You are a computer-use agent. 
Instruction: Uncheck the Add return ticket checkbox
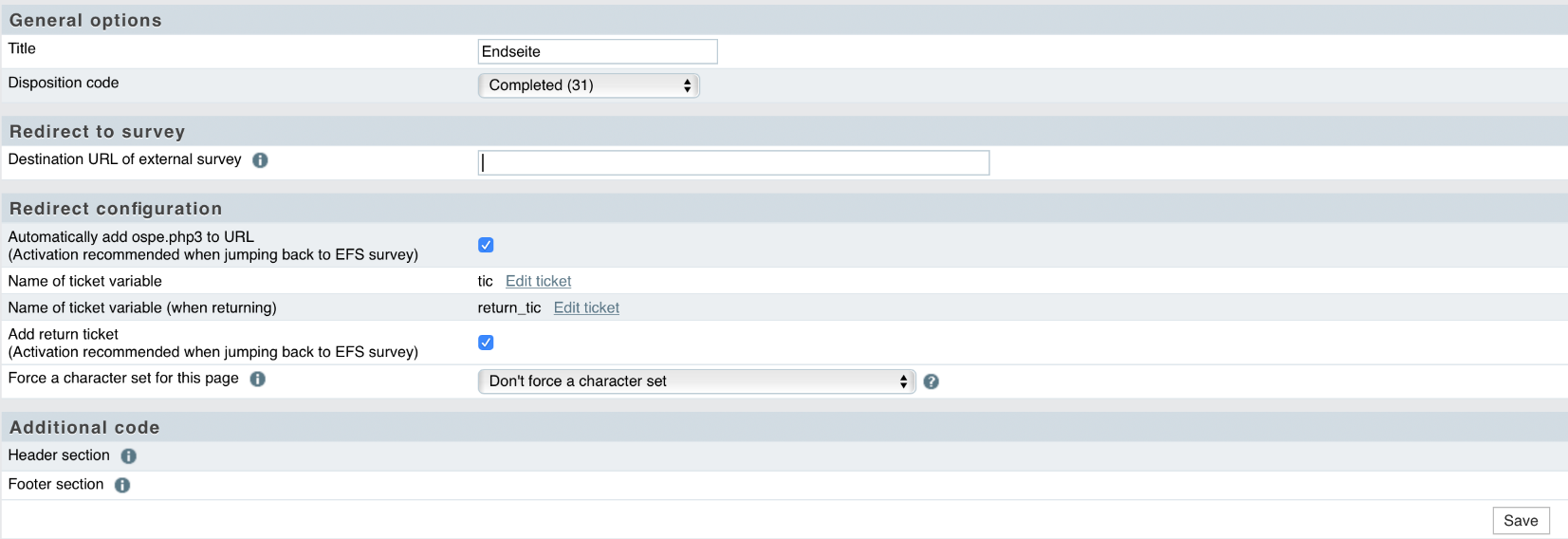(x=486, y=343)
